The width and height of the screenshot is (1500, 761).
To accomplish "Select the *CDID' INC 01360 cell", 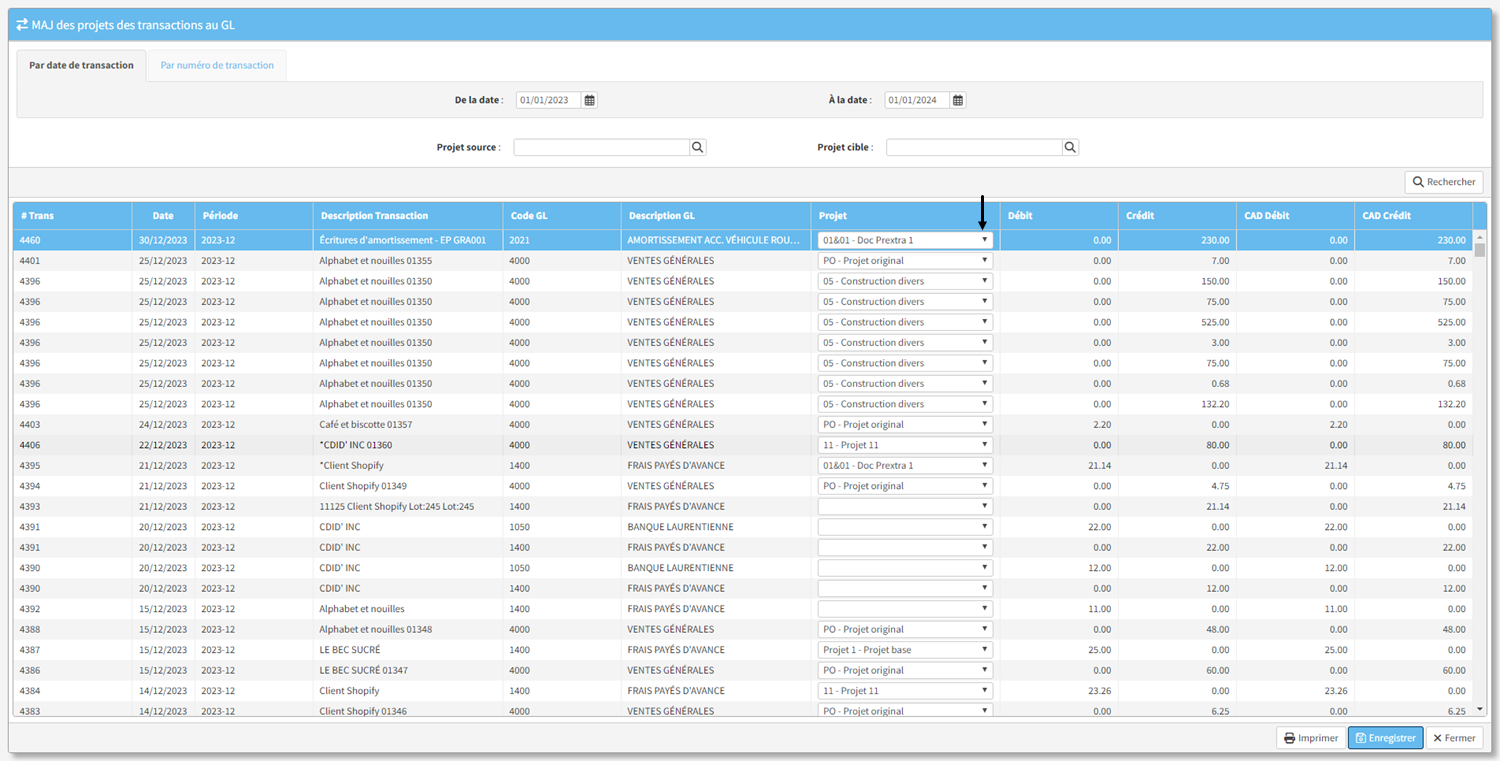I will 408,445.
